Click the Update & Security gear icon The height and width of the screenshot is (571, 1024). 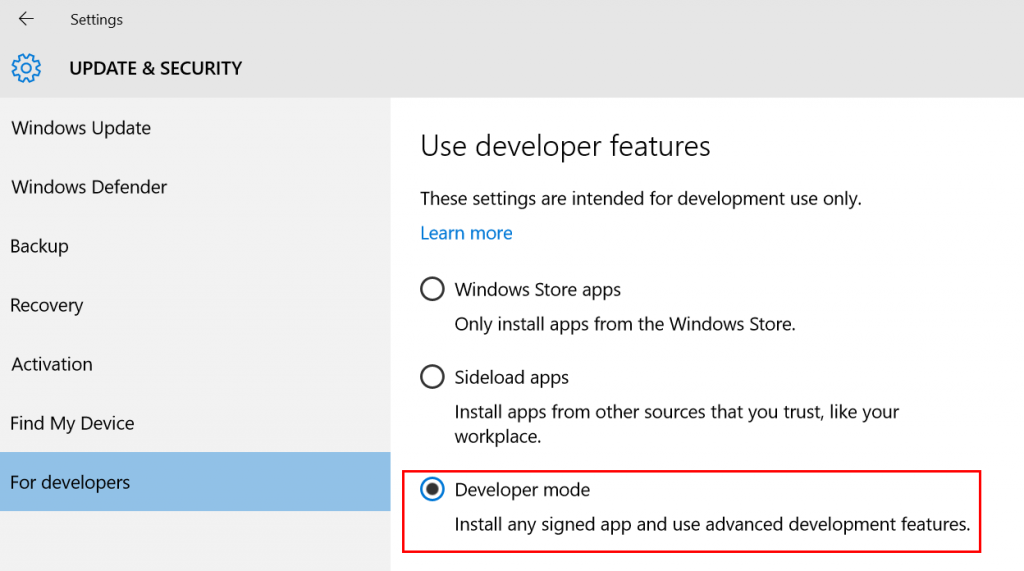26,68
